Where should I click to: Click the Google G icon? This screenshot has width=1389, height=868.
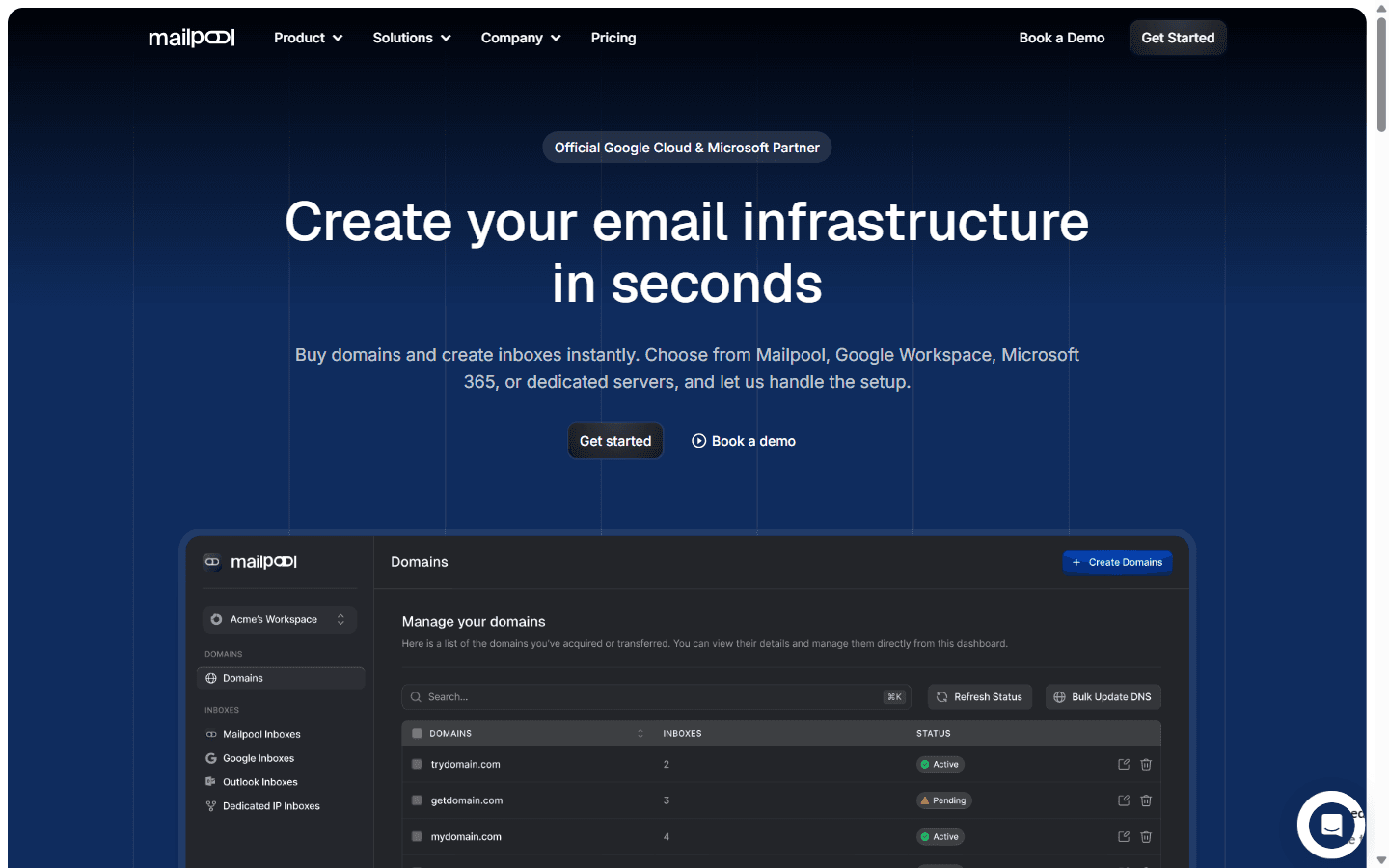coord(211,758)
